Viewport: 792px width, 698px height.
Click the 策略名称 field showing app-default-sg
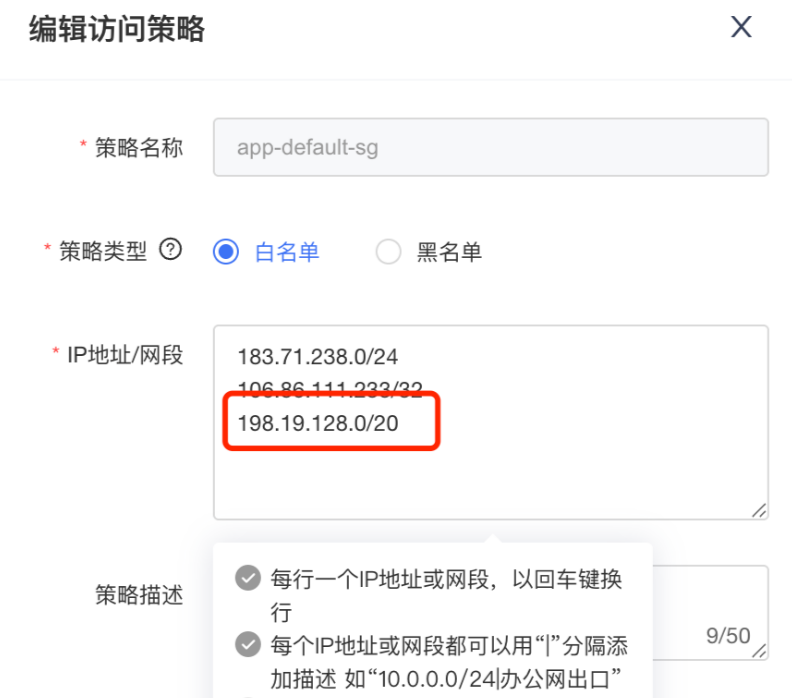490,148
